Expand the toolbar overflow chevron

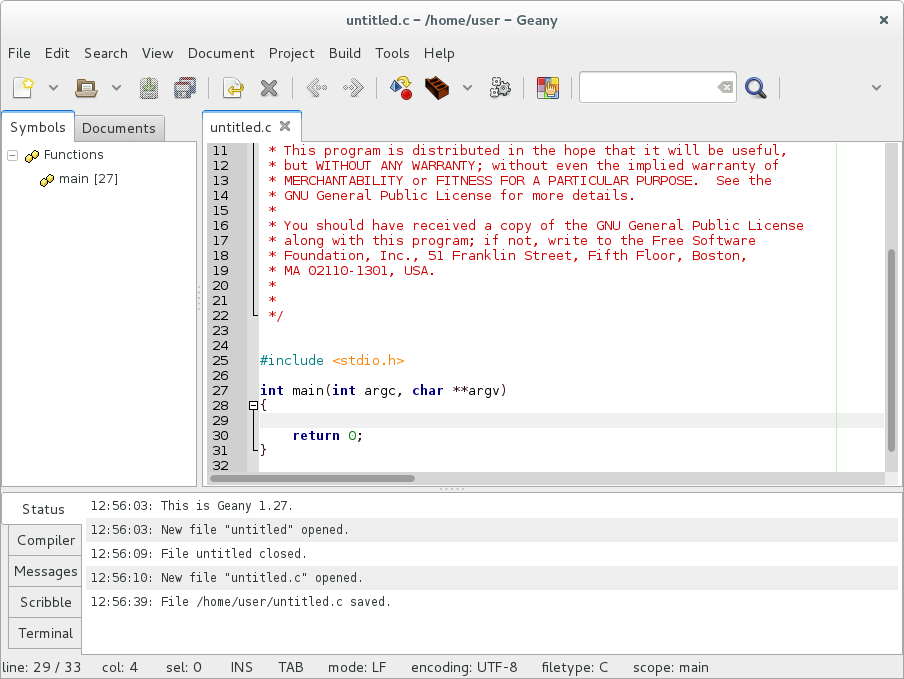tap(876, 88)
